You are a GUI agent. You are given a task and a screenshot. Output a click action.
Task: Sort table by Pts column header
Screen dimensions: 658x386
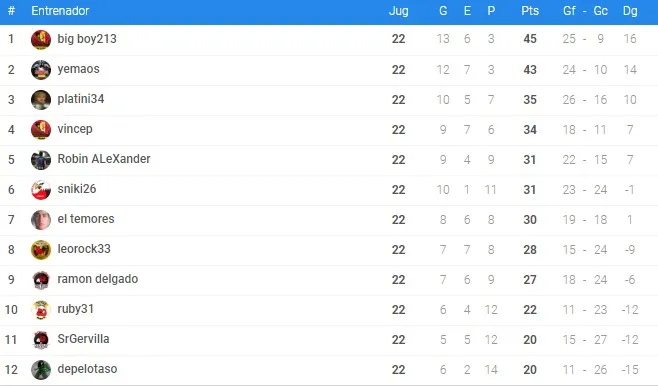pyautogui.click(x=530, y=11)
